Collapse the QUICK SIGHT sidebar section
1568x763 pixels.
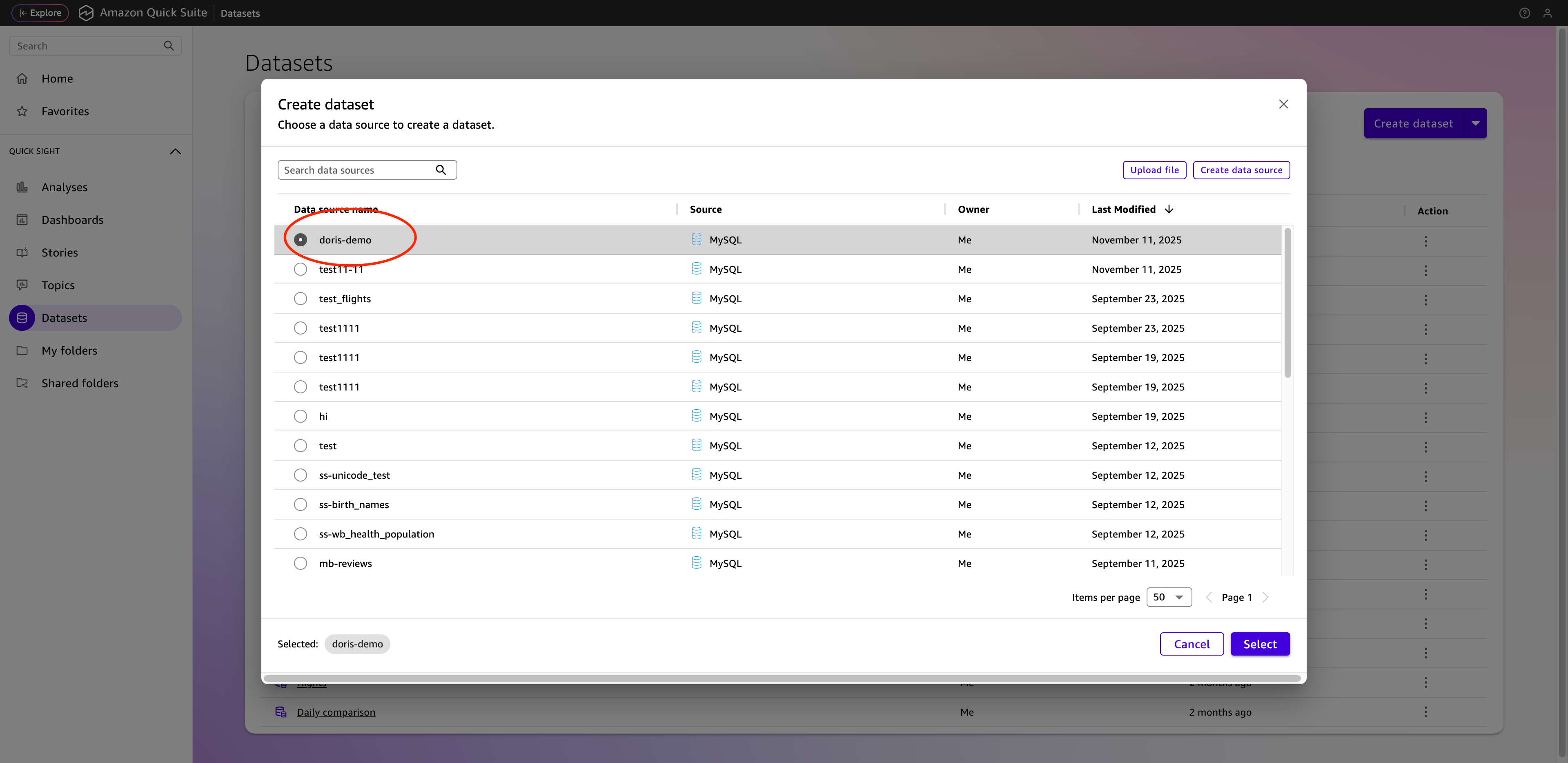coord(176,151)
